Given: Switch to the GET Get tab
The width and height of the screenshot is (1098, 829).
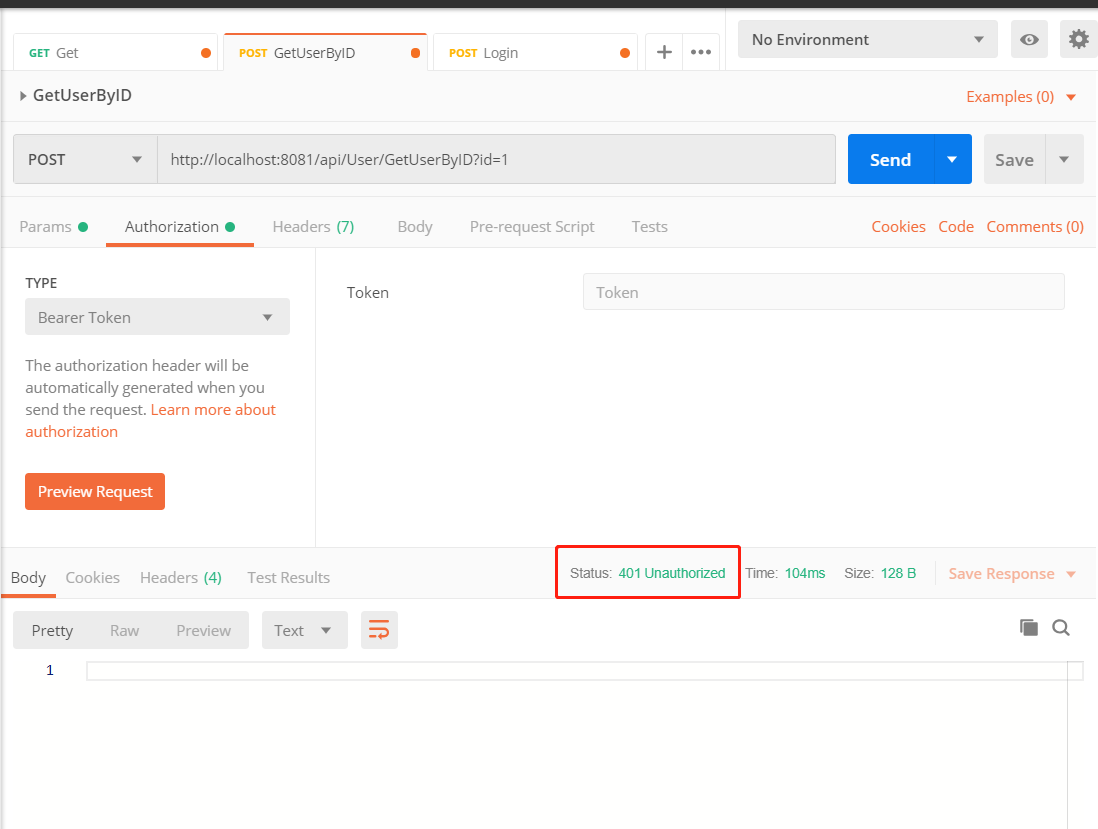Looking at the screenshot, I should coord(116,53).
